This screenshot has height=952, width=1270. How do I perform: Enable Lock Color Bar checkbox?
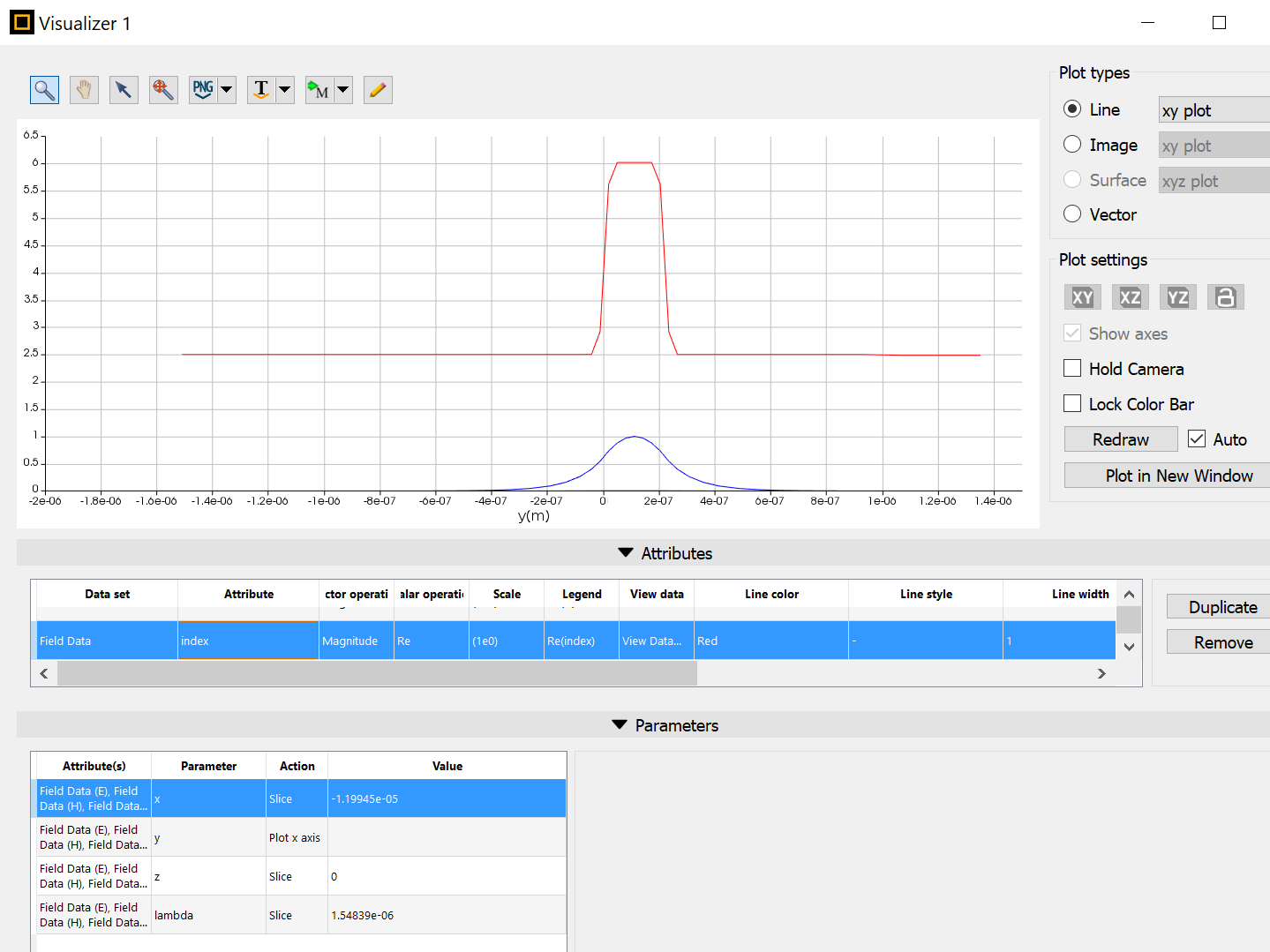pos(1072,404)
